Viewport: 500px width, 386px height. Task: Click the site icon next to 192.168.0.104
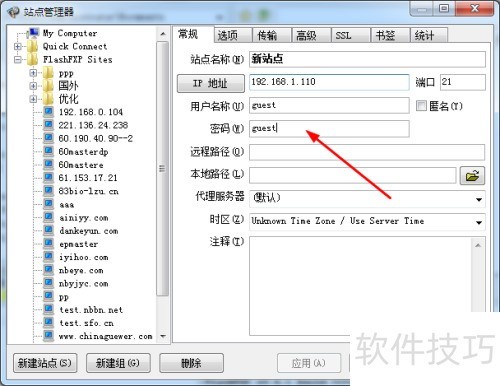point(48,111)
